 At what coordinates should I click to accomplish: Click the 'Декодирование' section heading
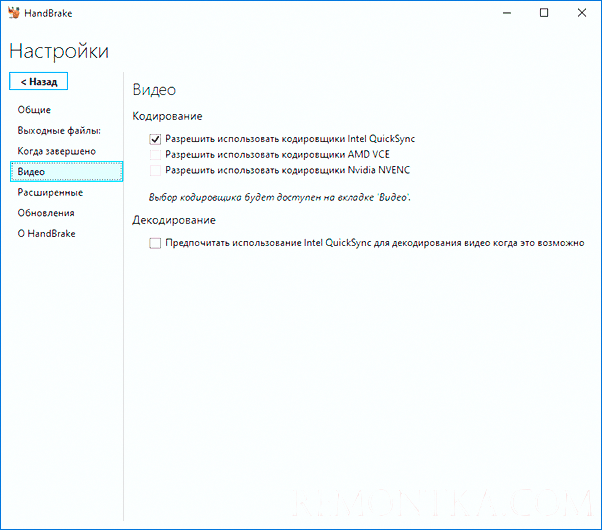point(174,220)
